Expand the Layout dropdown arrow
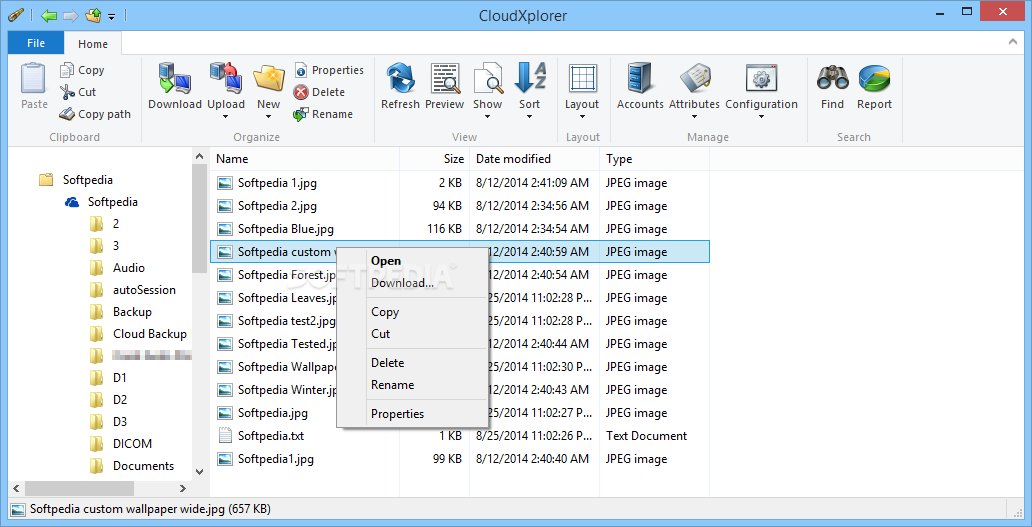Viewport: 1032px width, 527px height. (582, 117)
